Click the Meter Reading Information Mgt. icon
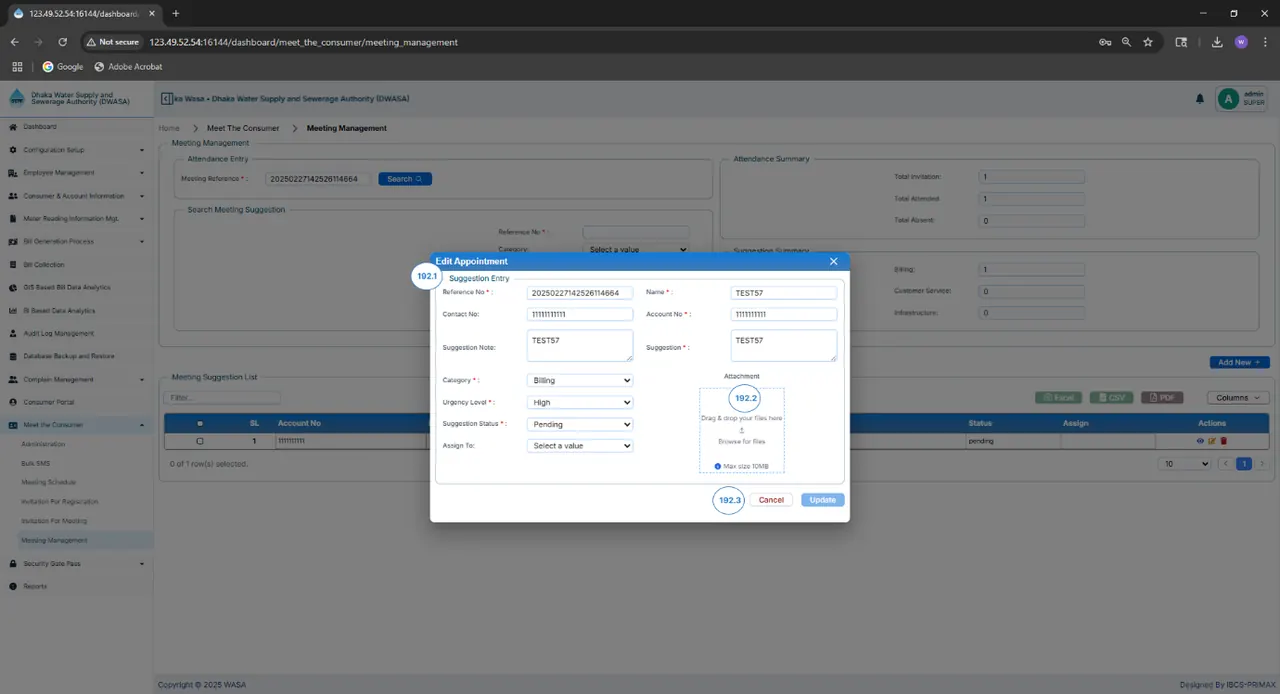1280x694 pixels. pos(13,218)
